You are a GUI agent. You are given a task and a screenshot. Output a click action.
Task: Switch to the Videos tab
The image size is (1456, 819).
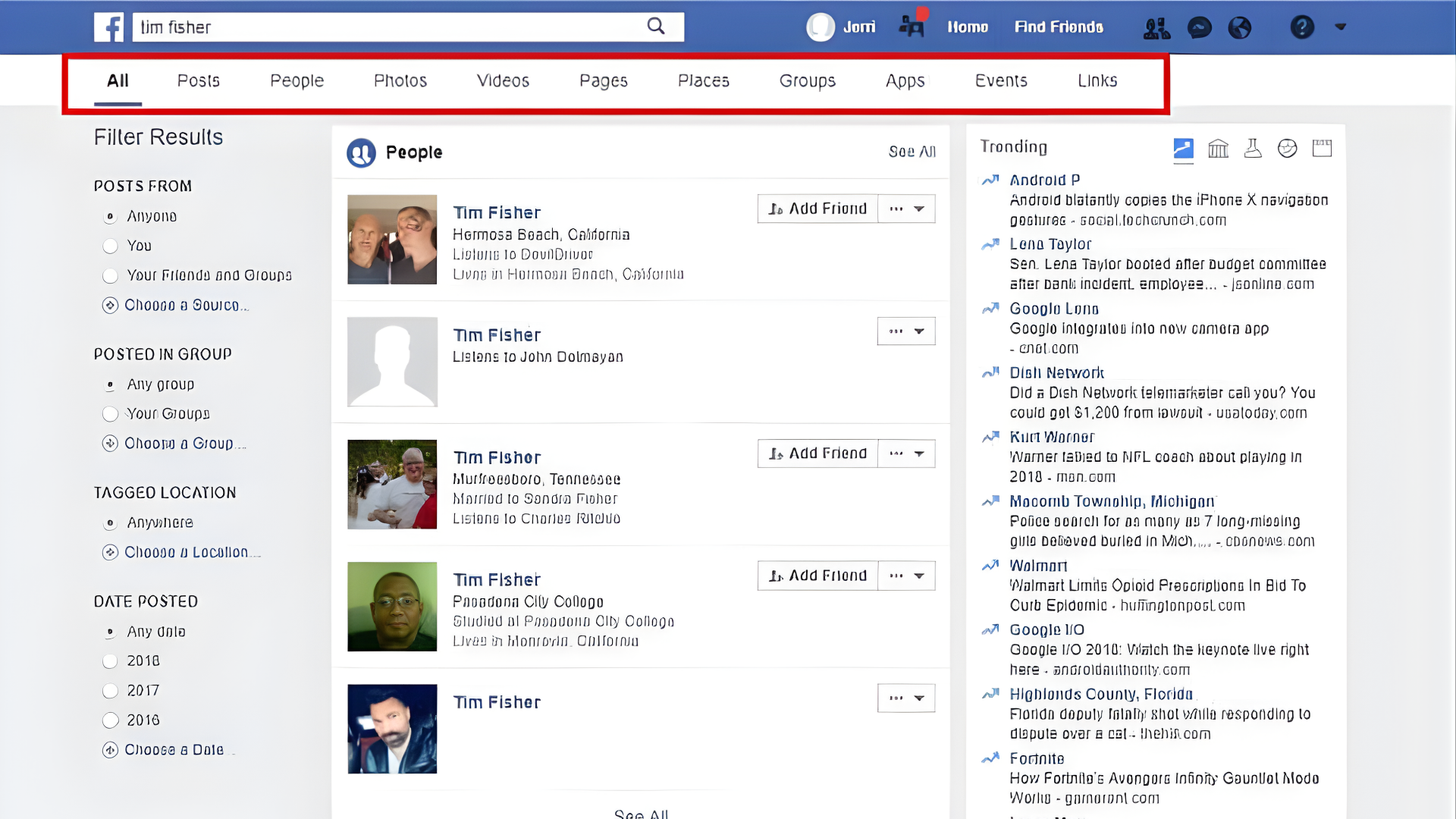point(503,80)
